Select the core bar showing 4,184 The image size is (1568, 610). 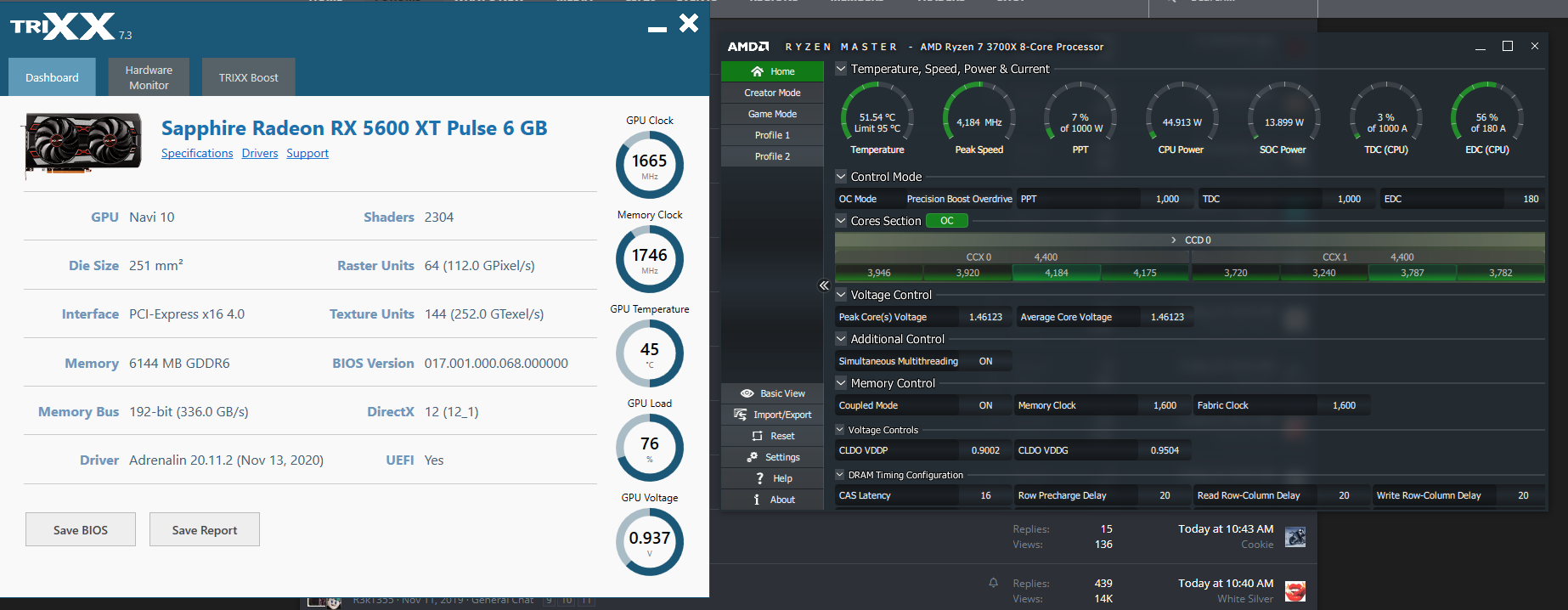pos(1057,273)
